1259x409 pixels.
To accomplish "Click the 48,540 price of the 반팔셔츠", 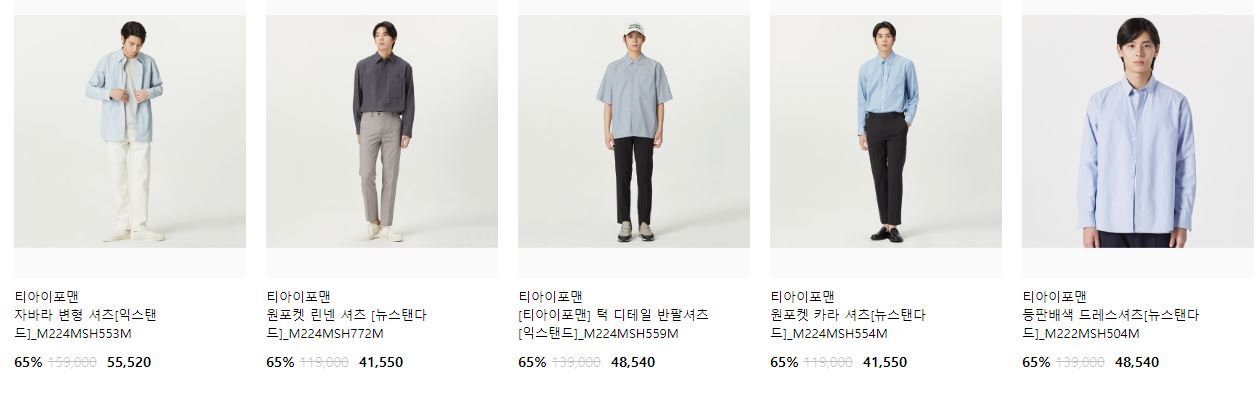I will point(633,362).
